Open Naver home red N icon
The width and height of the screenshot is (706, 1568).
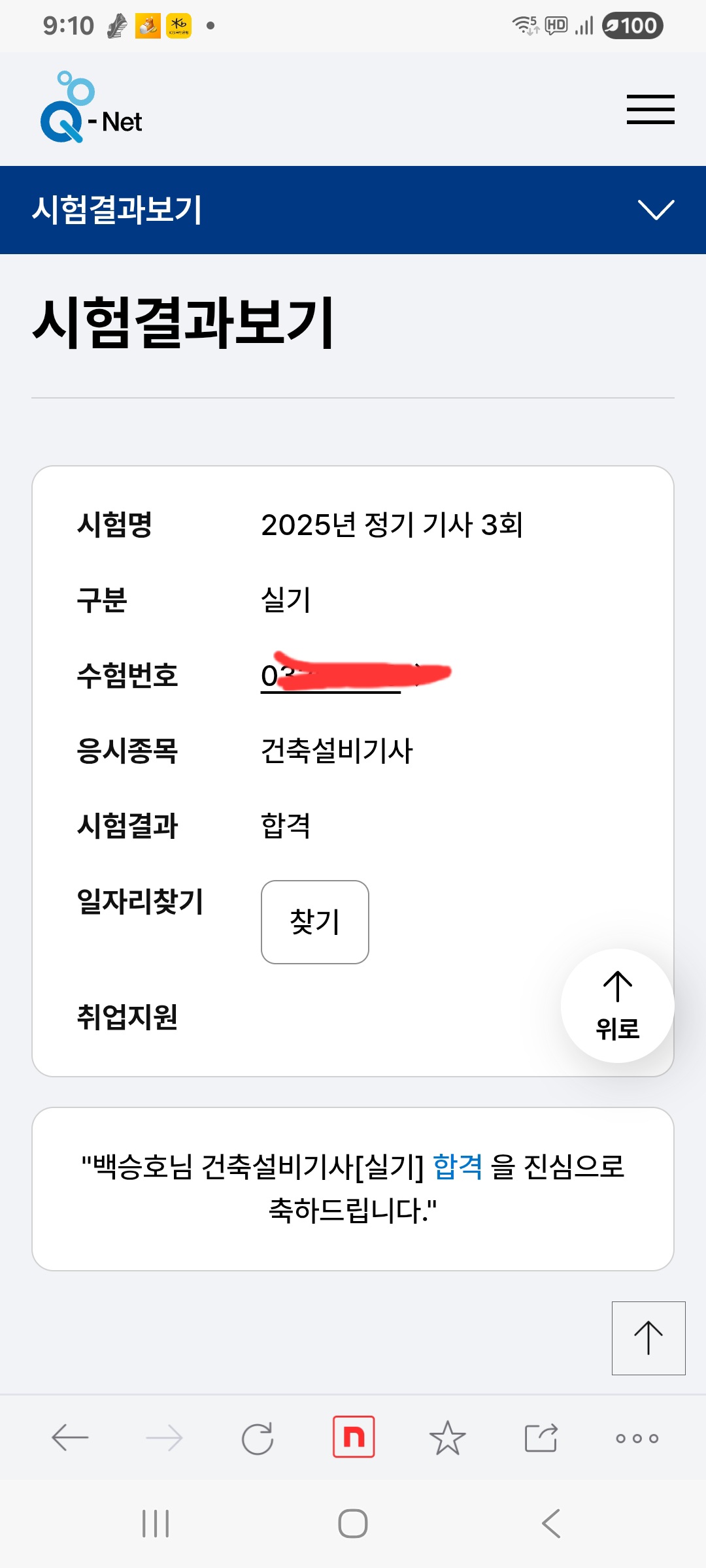[x=354, y=1437]
